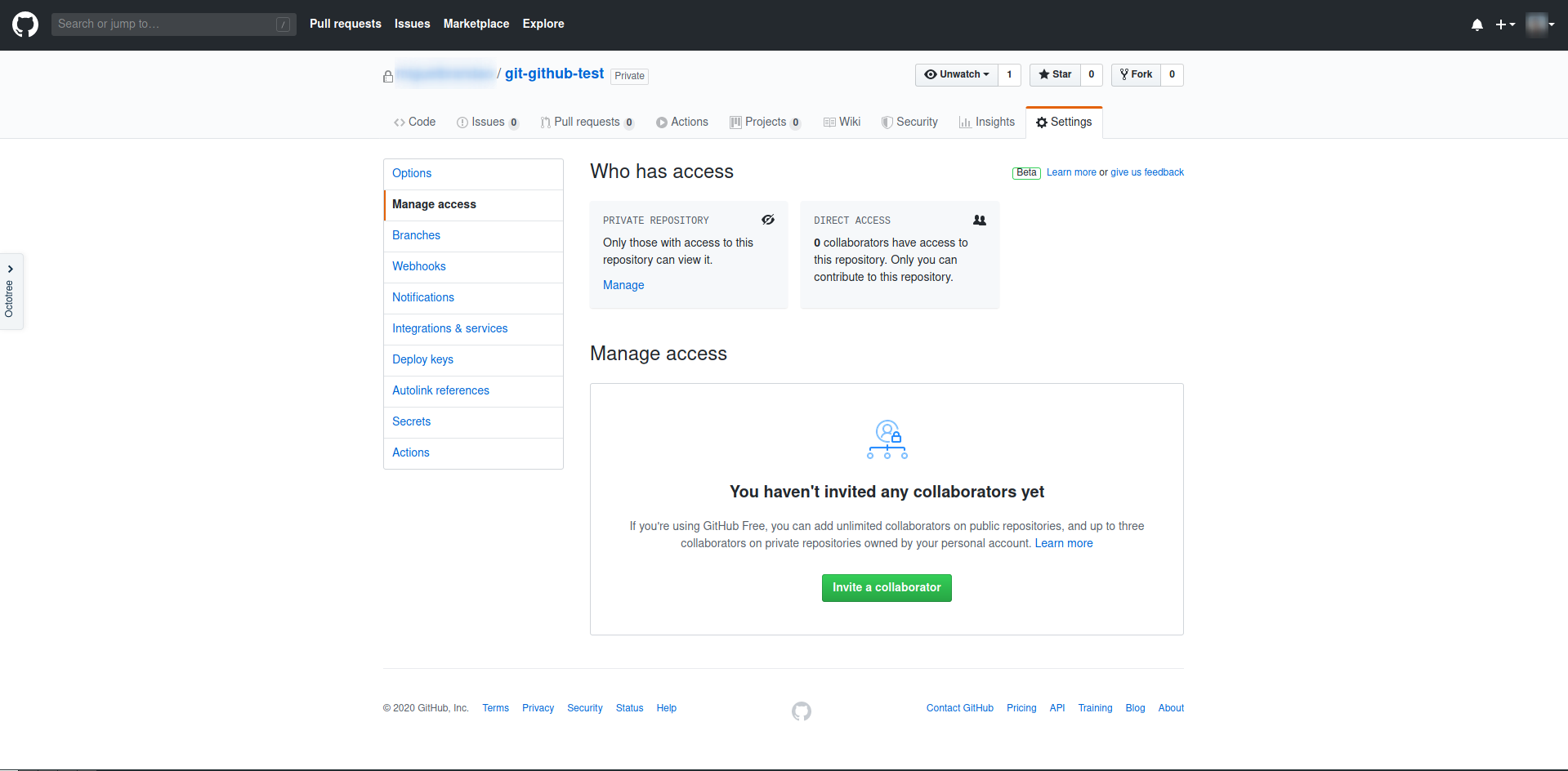Switch to the repository Security tab
The width and height of the screenshot is (1568, 771).
point(909,122)
